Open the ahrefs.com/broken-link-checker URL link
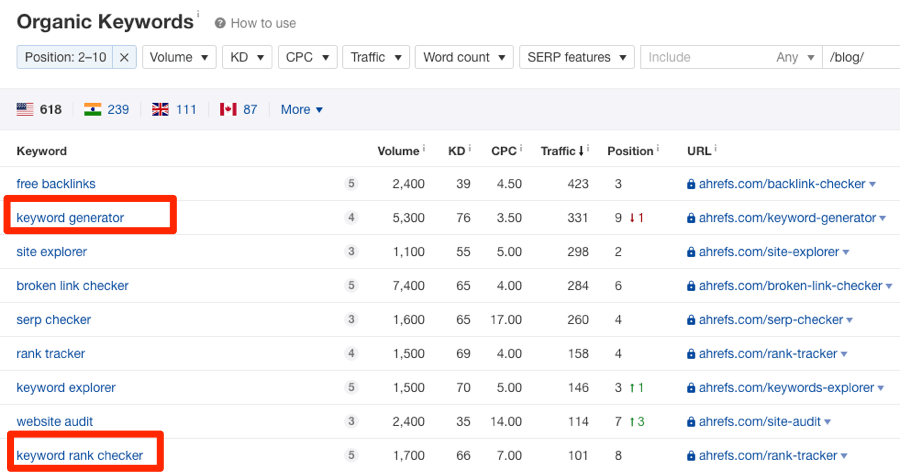The image size is (900, 472). click(790, 285)
